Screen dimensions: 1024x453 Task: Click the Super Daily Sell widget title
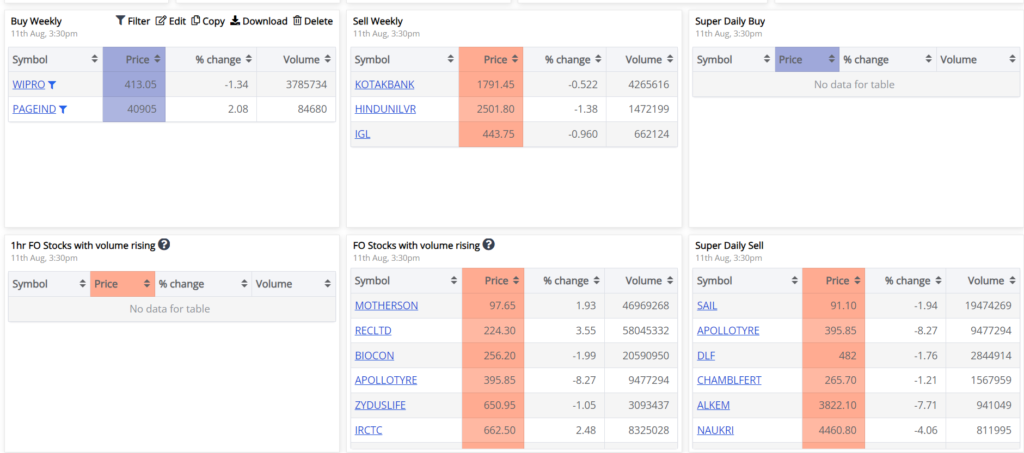coord(729,245)
